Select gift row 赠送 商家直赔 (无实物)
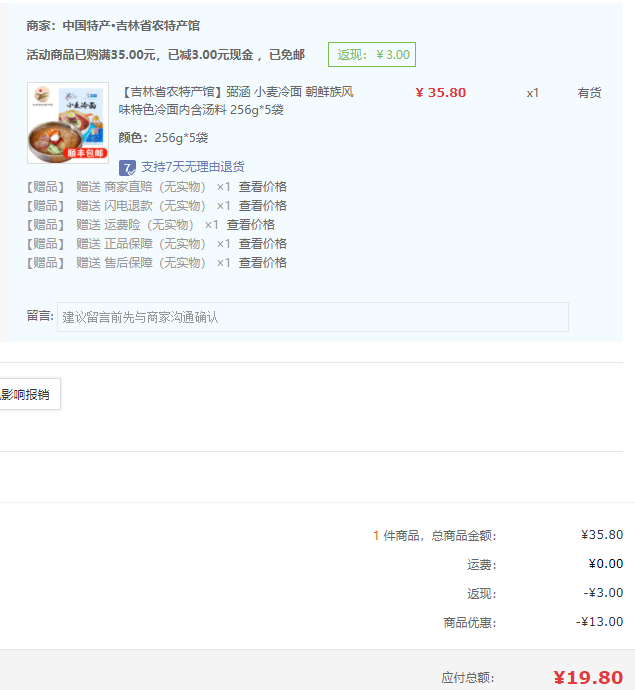The width and height of the screenshot is (635, 690). (x=140, y=187)
